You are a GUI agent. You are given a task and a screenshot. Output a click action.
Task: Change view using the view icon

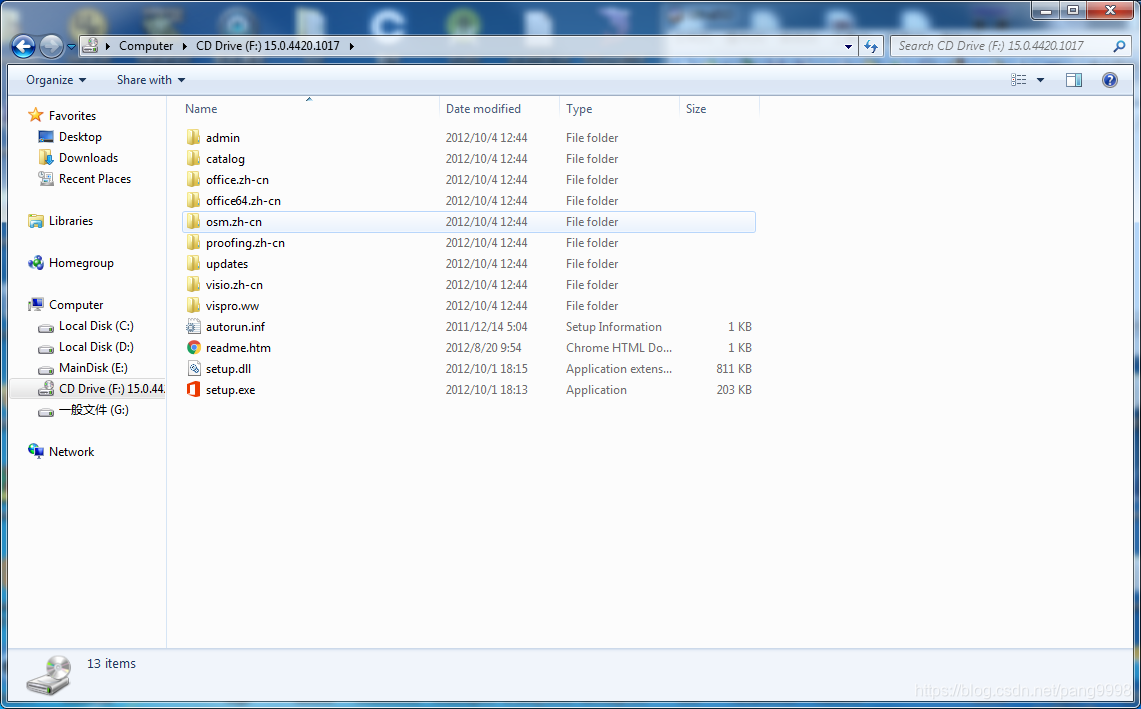coord(1019,79)
